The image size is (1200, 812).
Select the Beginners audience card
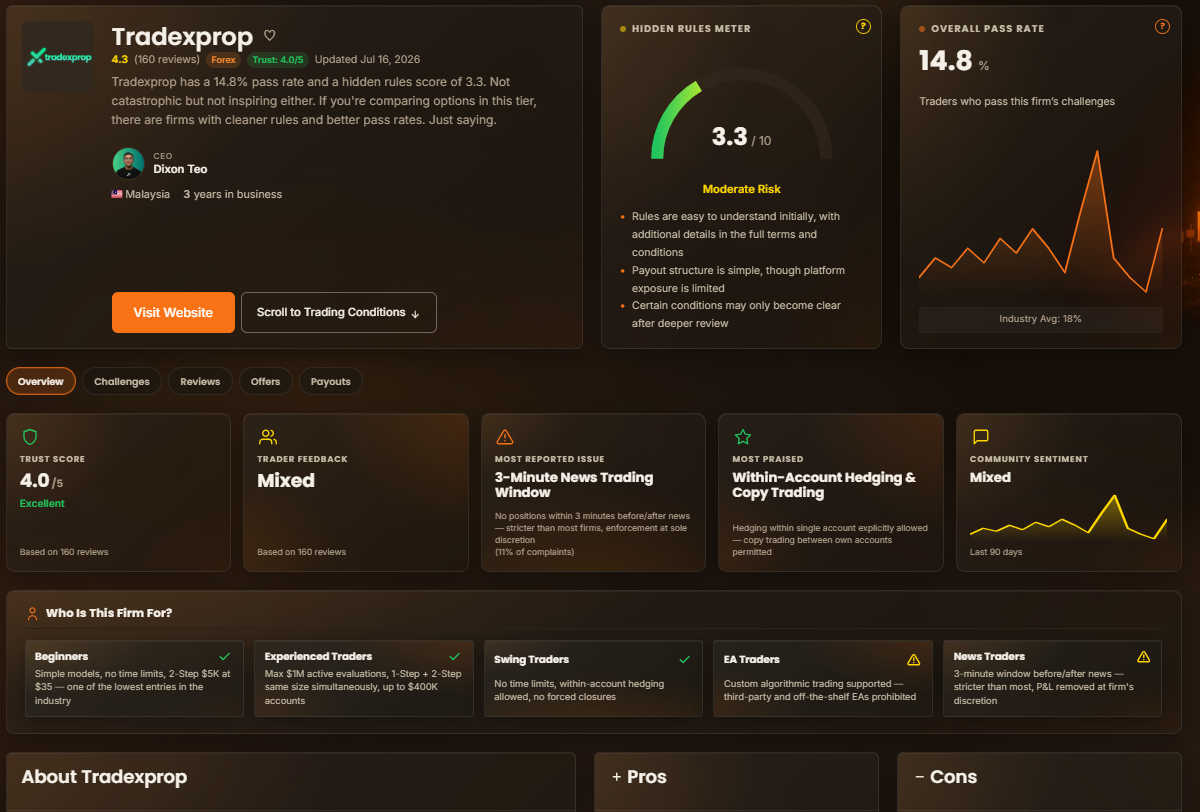coord(135,678)
